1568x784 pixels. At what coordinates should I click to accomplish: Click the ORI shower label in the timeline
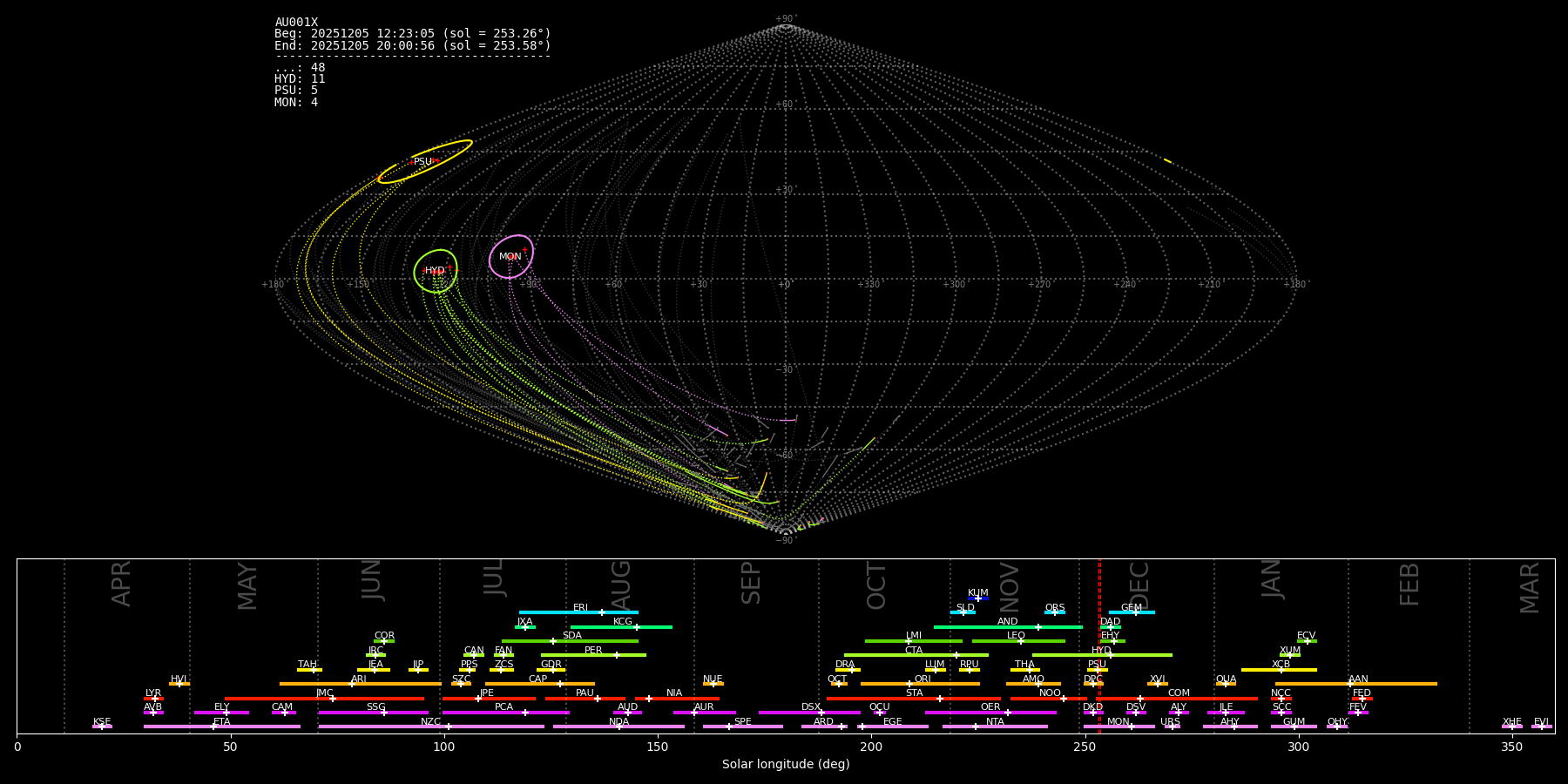pos(923,679)
